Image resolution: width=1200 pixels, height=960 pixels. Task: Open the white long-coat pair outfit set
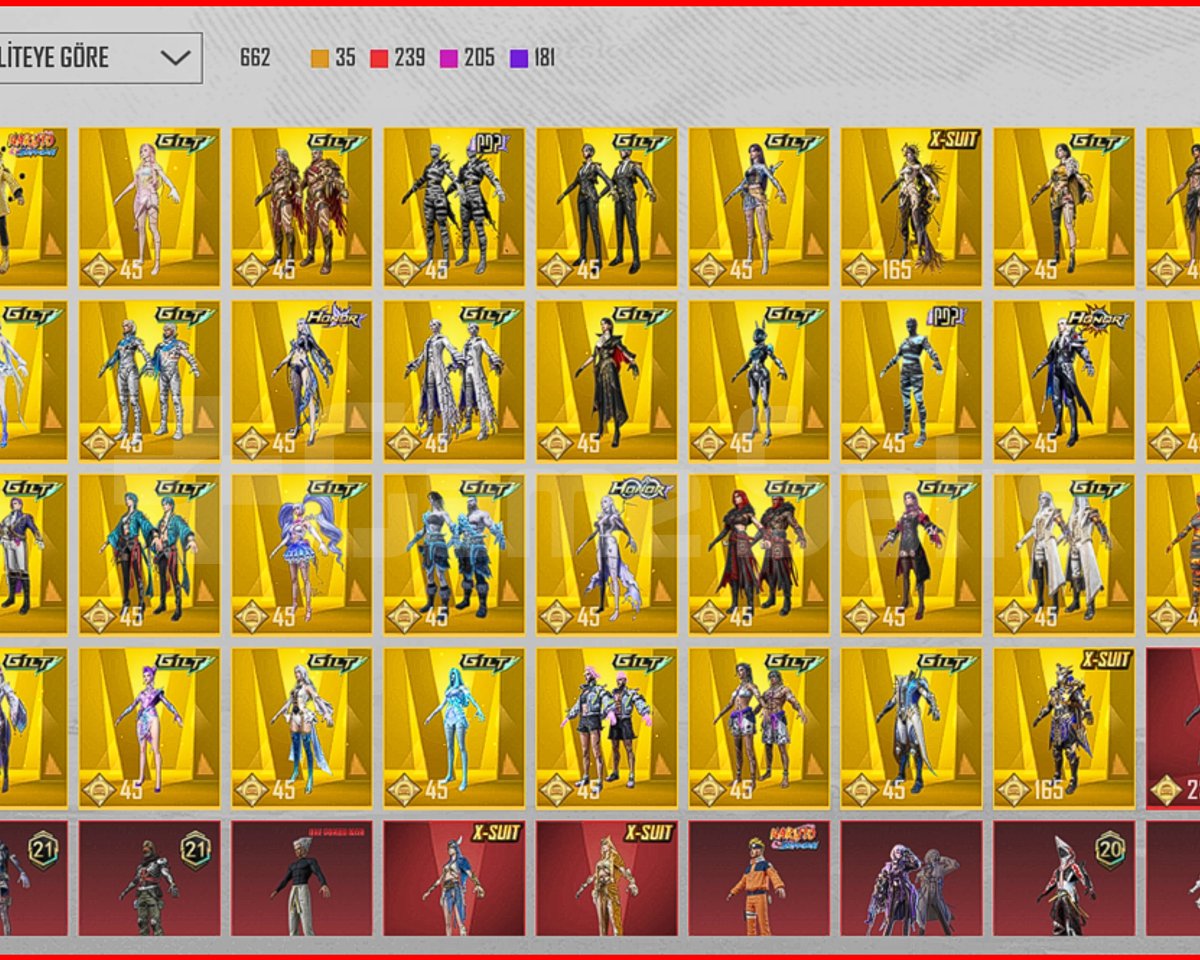pyautogui.click(x=454, y=381)
